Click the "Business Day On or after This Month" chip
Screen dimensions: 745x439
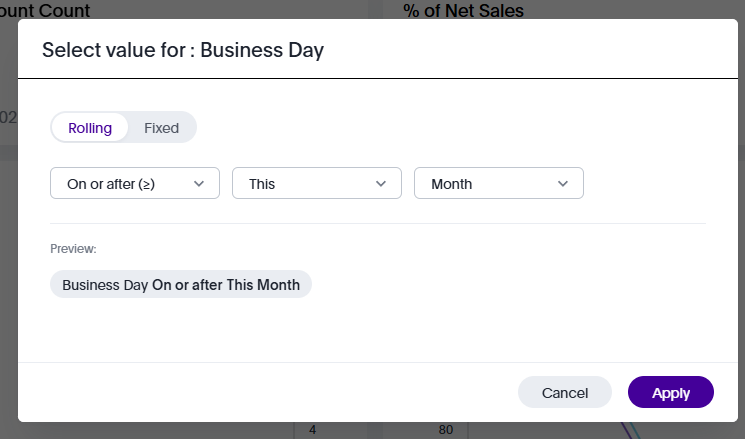click(181, 285)
